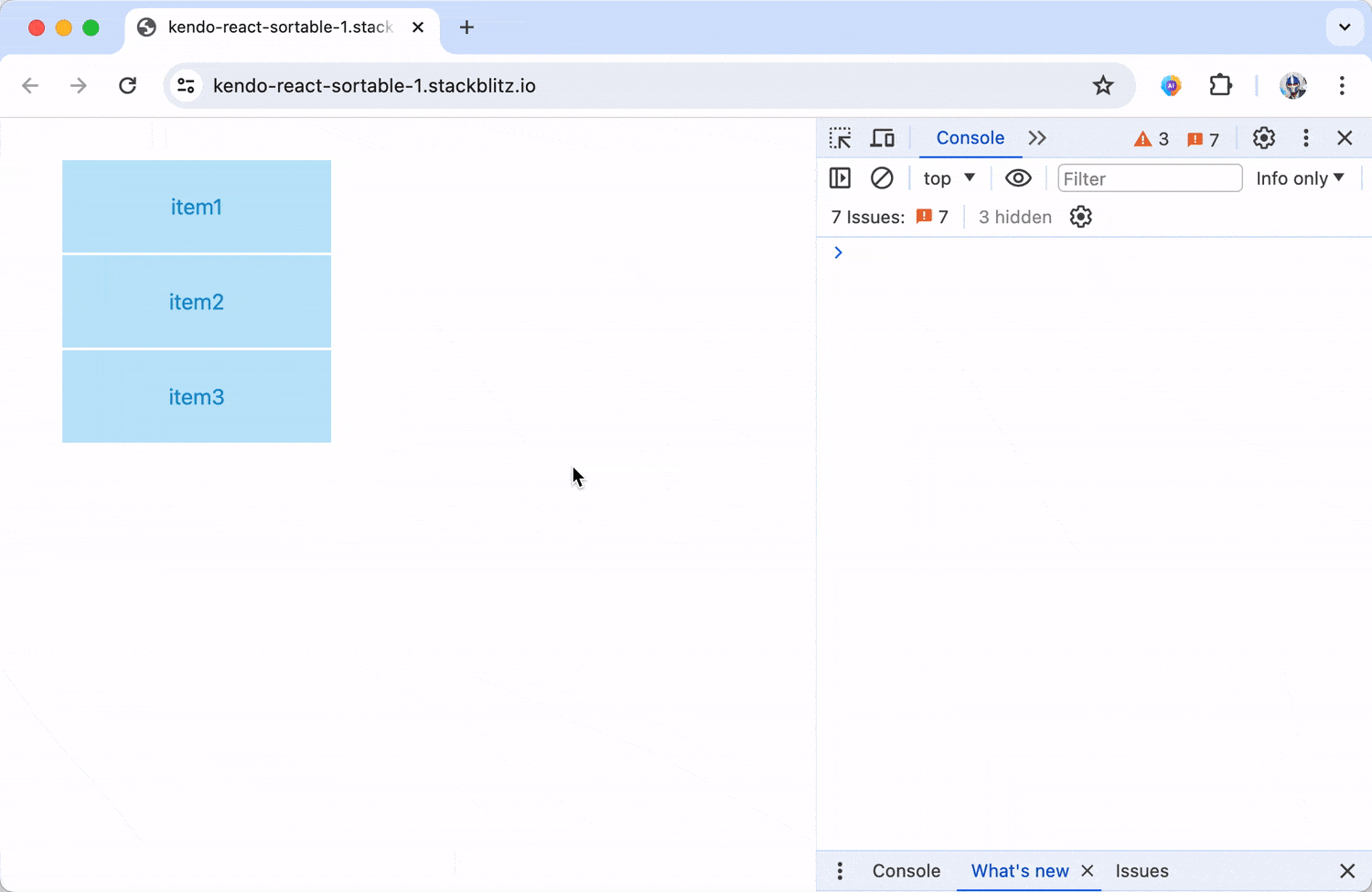This screenshot has width=1372, height=892.
Task: Open the AI extension icon in toolbar
Action: click(x=1171, y=86)
